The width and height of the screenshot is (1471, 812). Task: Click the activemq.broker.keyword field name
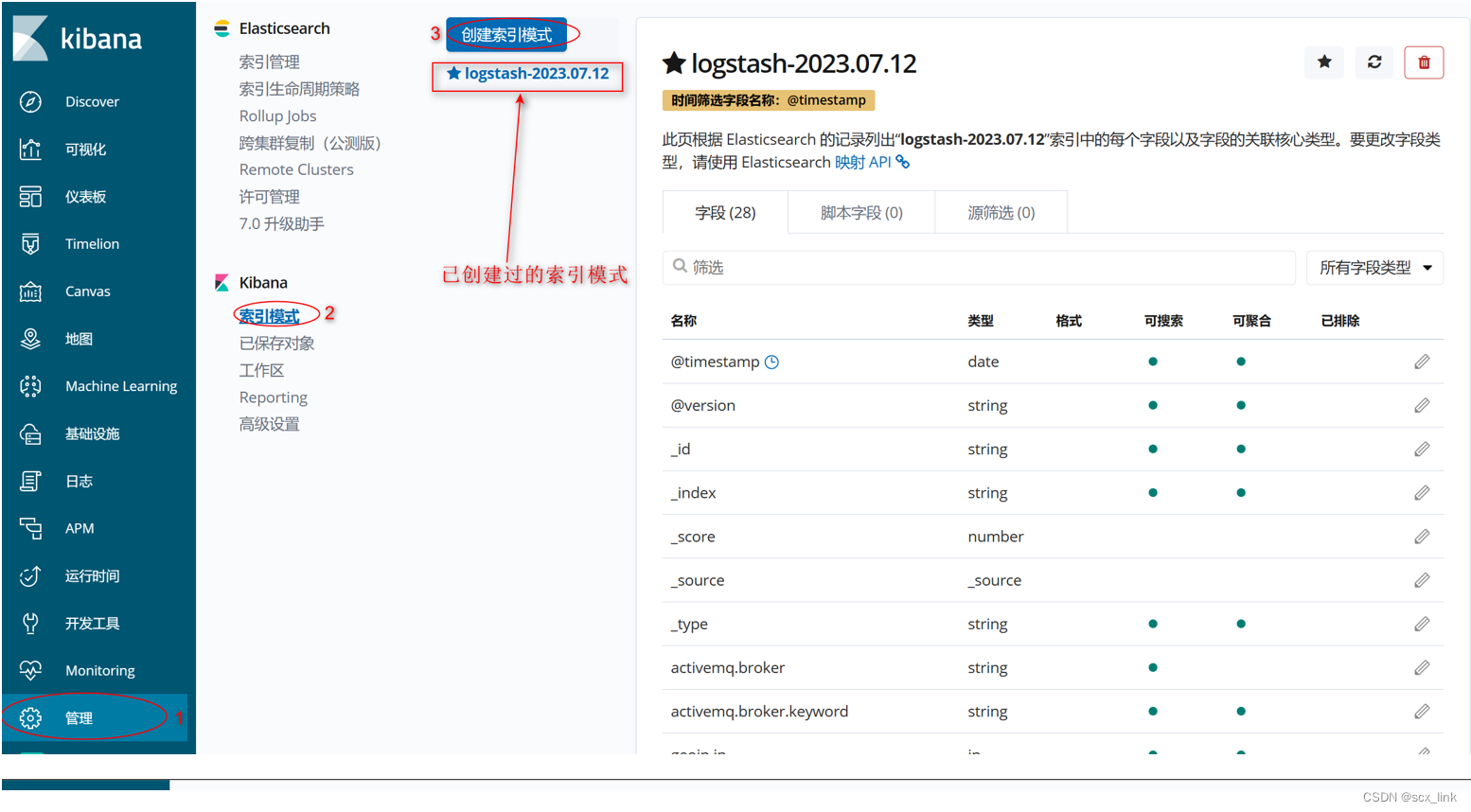point(759,711)
